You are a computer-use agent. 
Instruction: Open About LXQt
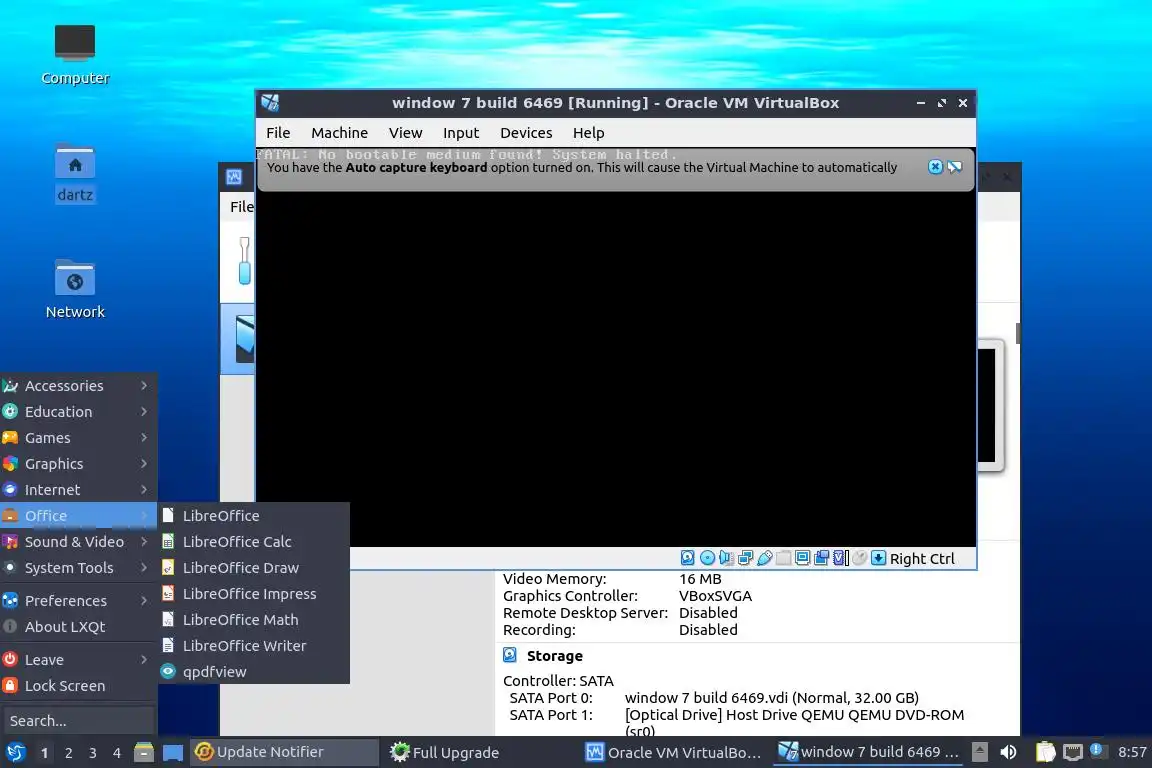pyautogui.click(x=79, y=627)
